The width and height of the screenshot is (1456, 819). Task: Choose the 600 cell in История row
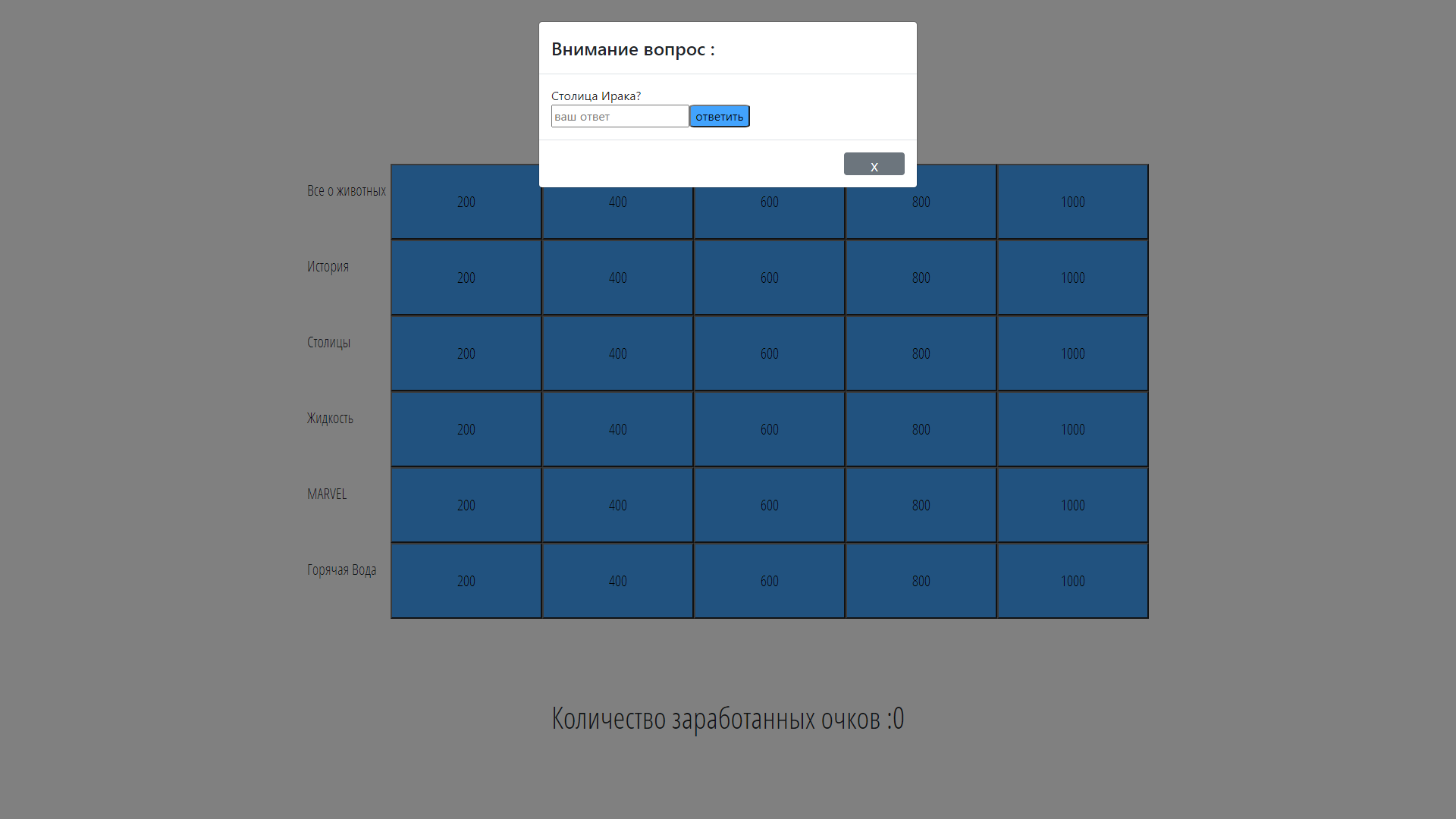770,278
